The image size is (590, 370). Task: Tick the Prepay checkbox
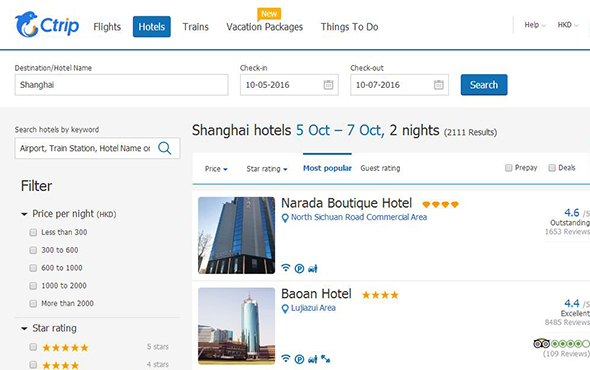(508, 168)
